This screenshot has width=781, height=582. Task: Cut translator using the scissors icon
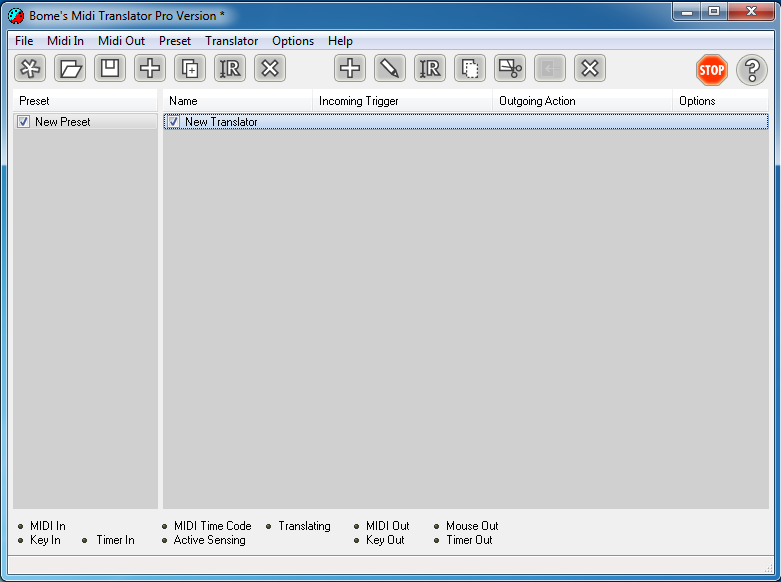pos(510,68)
